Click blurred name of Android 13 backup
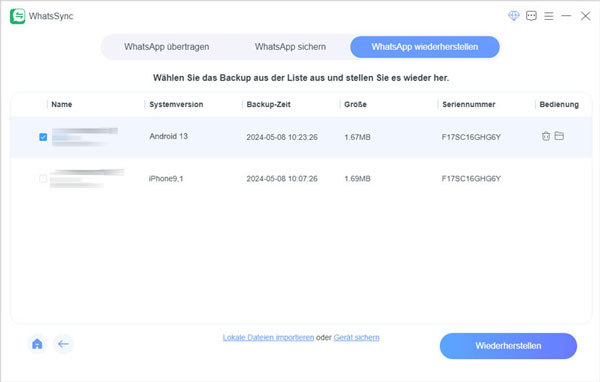This screenshot has height=382, width=600. tap(85, 137)
